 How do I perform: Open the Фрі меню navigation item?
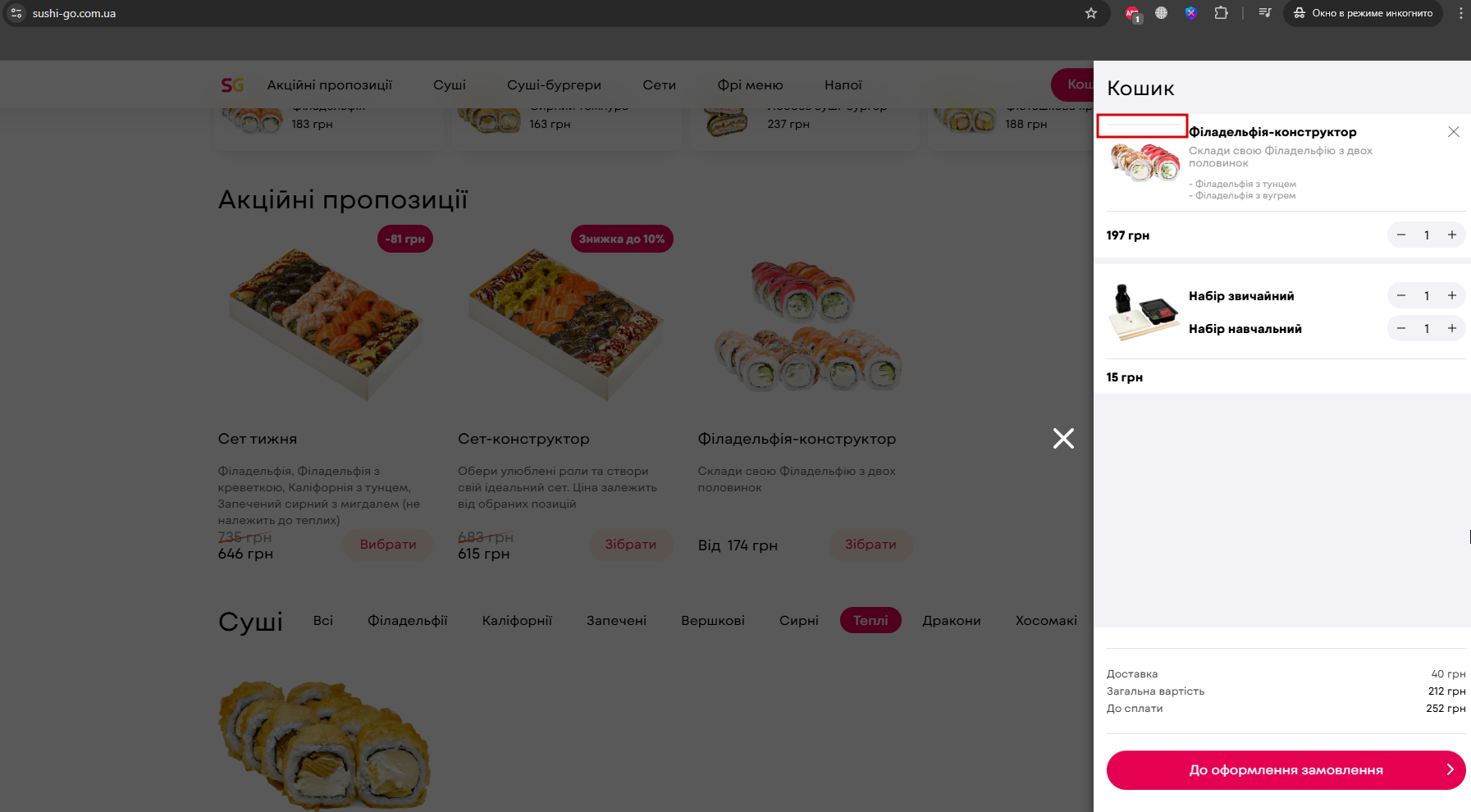[750, 85]
